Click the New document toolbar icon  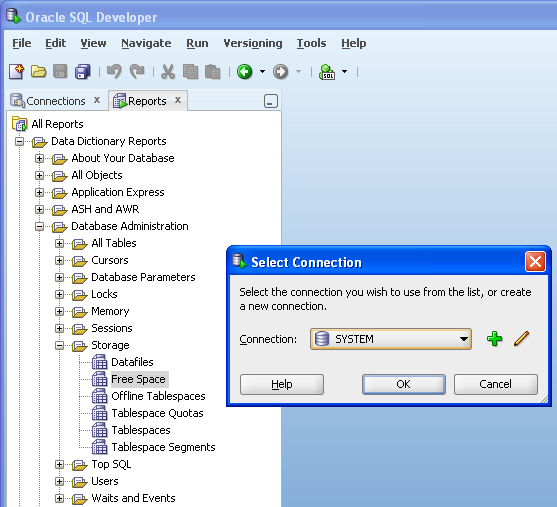[16, 72]
